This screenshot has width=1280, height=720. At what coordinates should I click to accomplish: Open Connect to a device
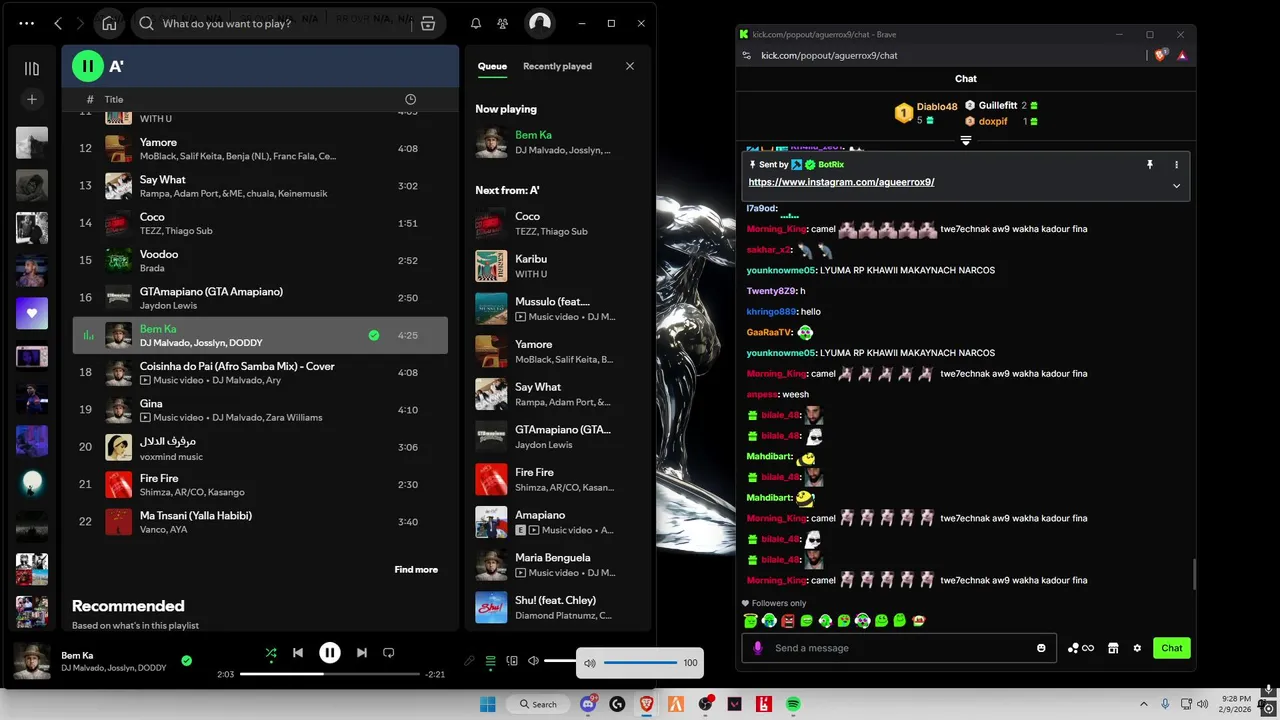point(512,661)
